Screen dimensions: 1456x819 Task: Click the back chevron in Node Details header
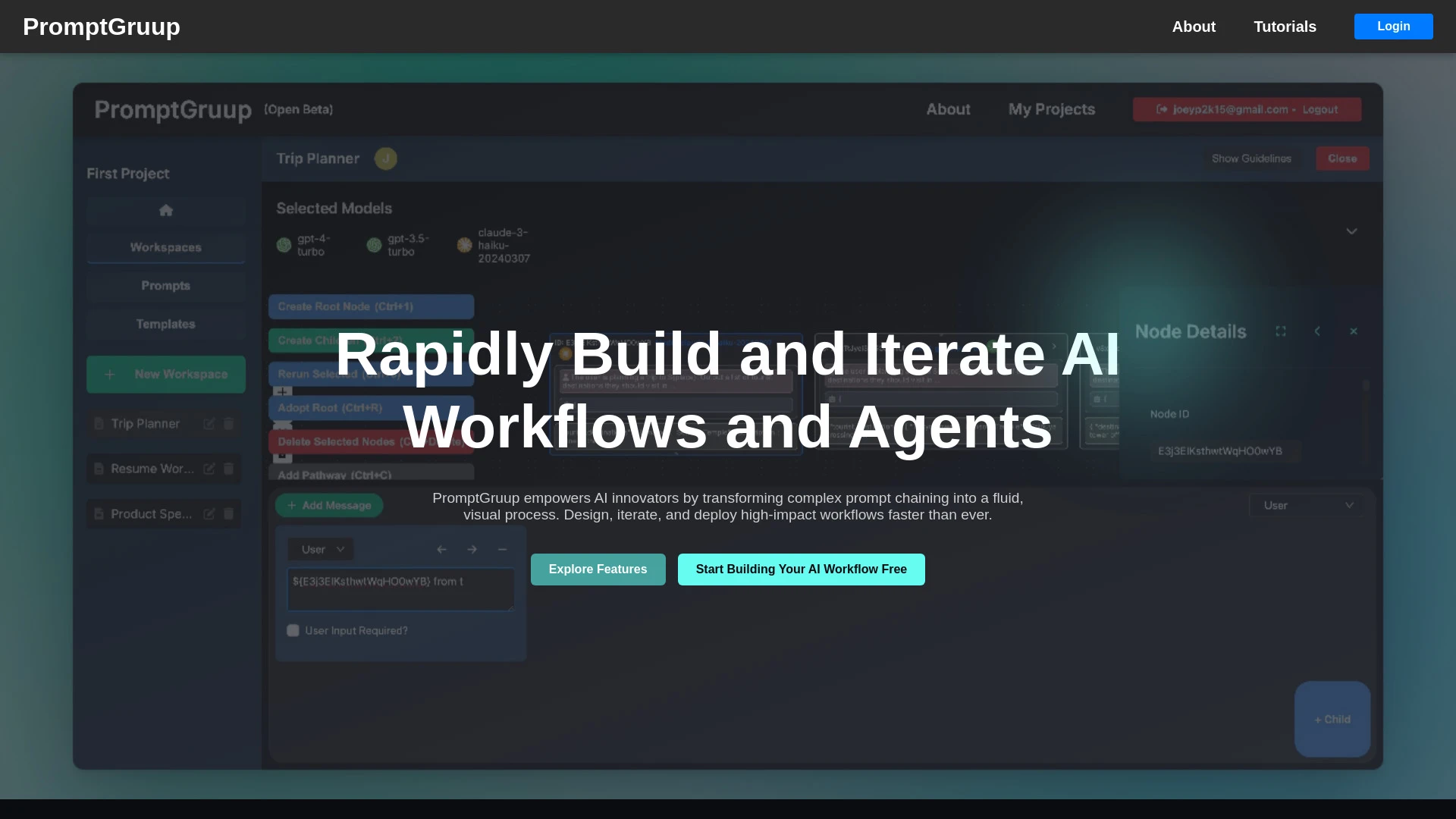(1318, 331)
